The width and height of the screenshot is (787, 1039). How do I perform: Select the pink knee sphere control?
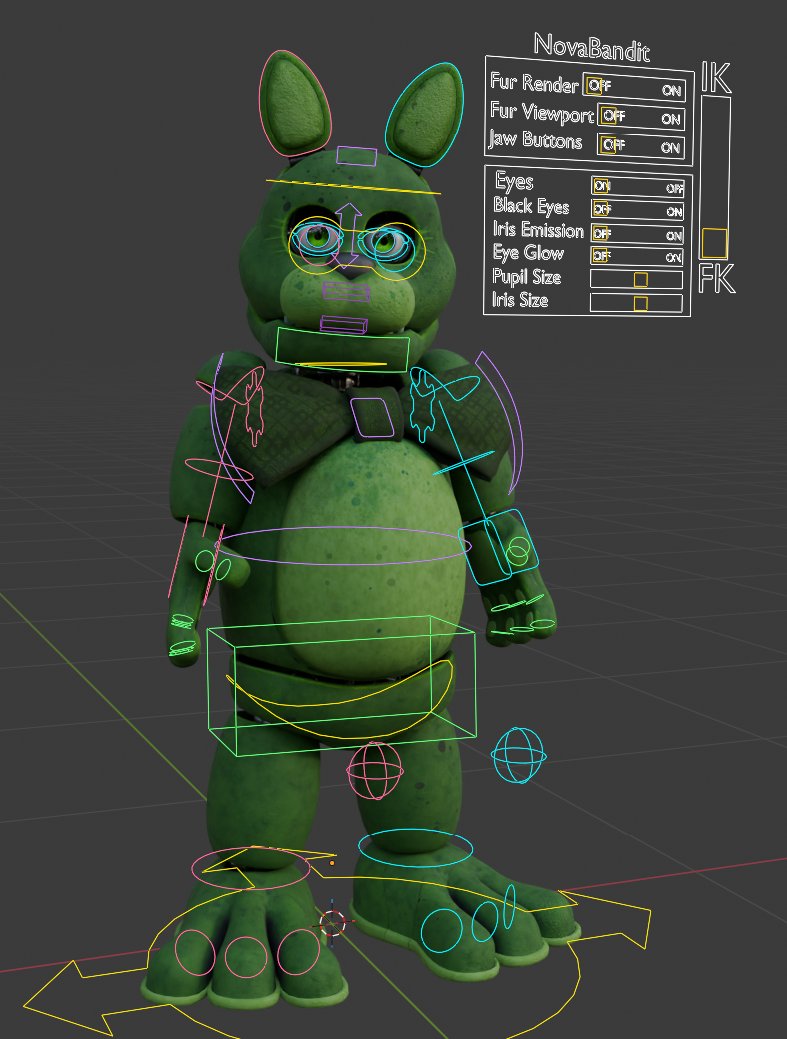coord(374,771)
